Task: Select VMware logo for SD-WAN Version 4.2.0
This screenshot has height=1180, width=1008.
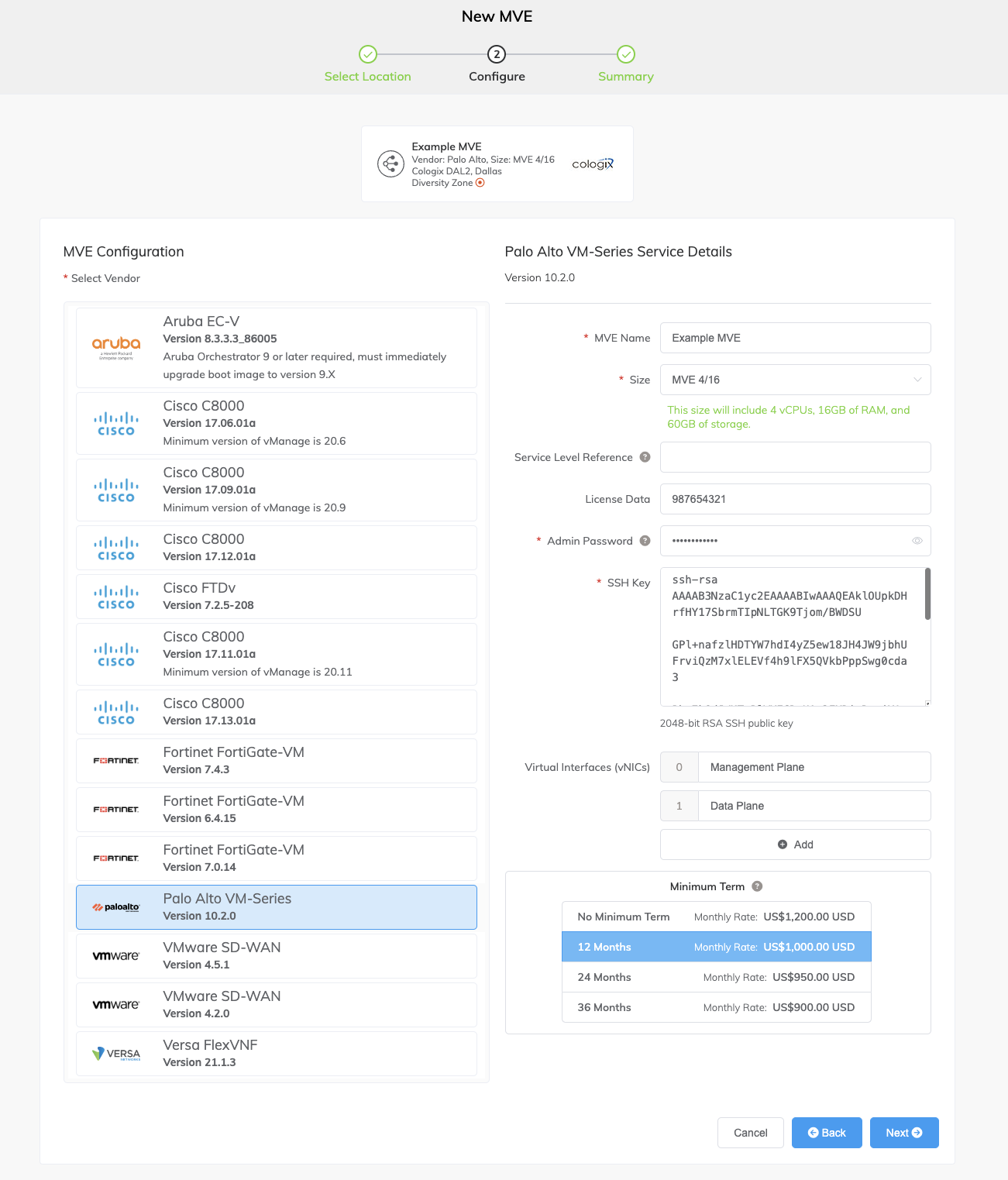Action: [116, 1005]
